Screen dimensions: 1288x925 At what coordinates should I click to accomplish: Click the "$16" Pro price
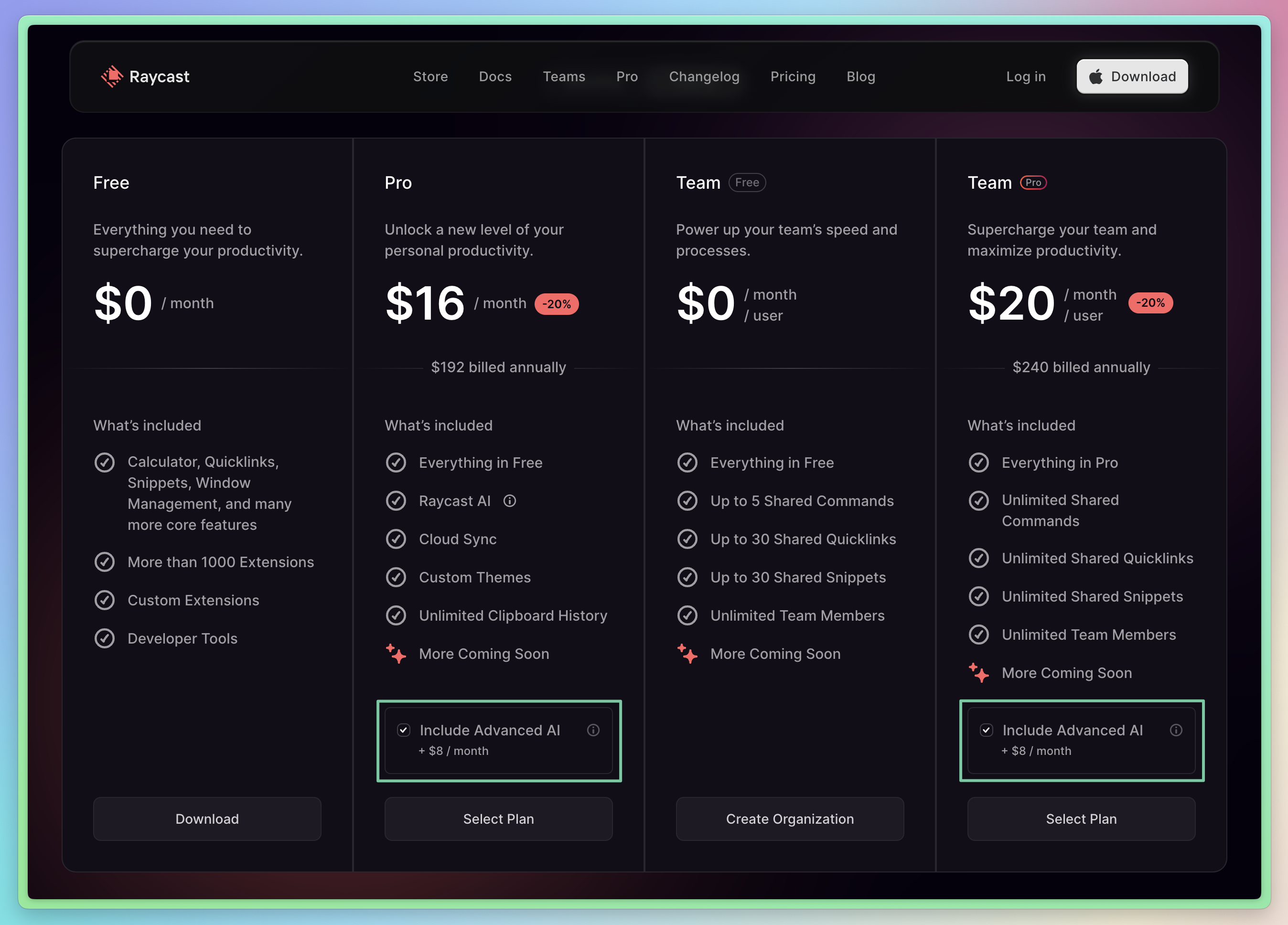(x=425, y=303)
